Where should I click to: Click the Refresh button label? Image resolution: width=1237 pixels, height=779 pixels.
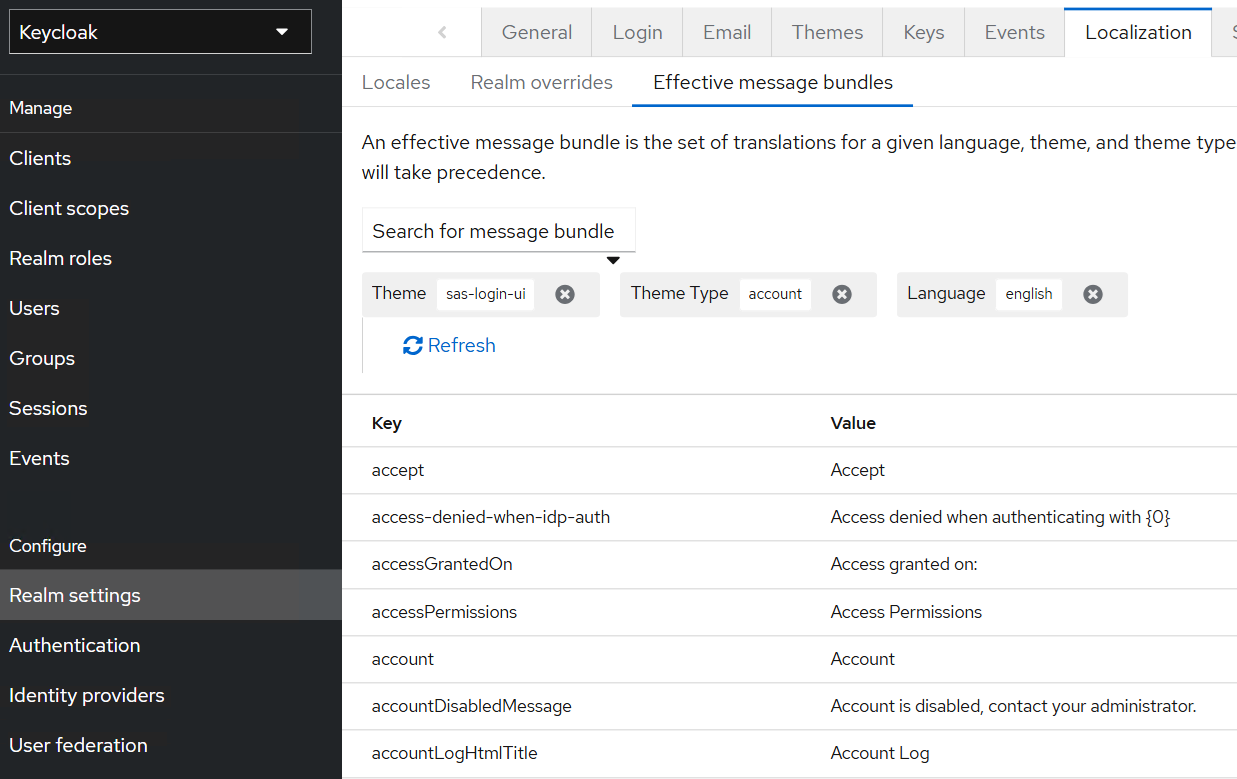tap(462, 346)
